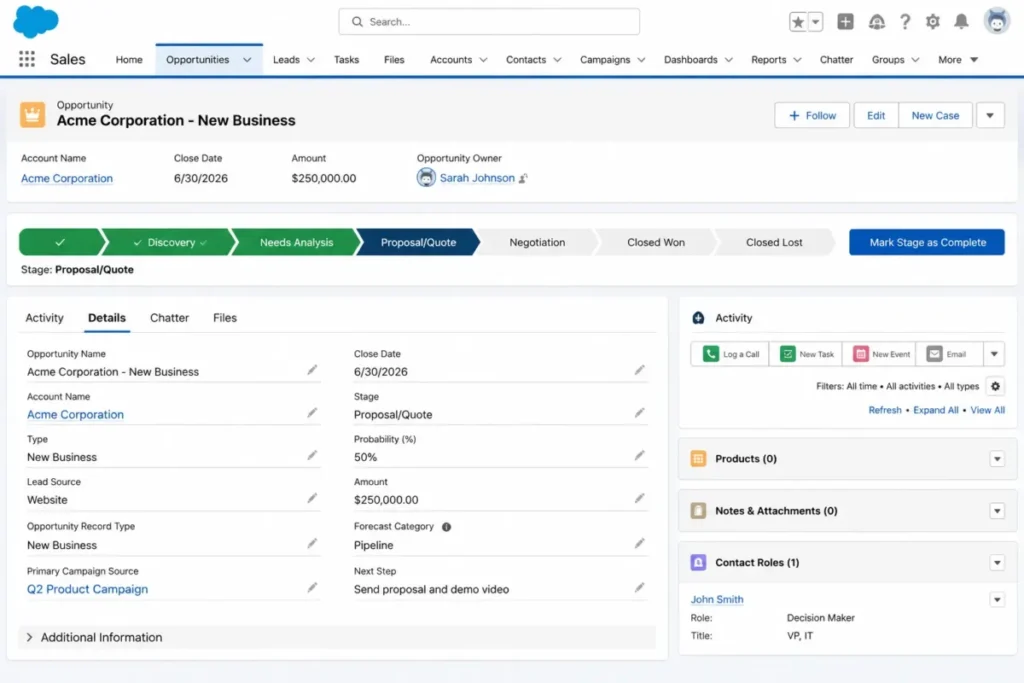Edit Opportunity Name with the pencil icon
Image resolution: width=1024 pixels, height=683 pixels.
[x=312, y=370]
